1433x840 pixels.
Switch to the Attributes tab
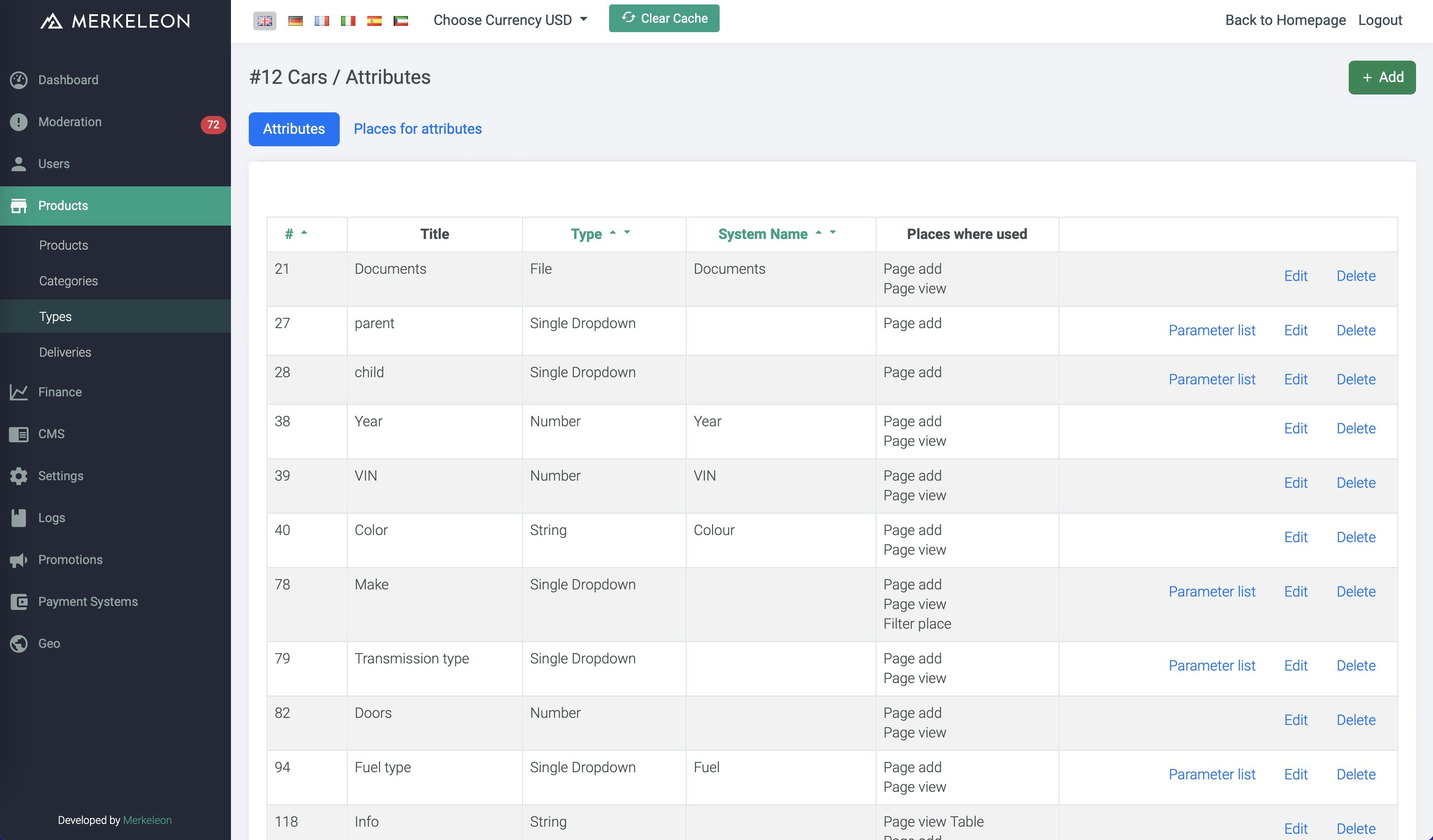pos(294,129)
